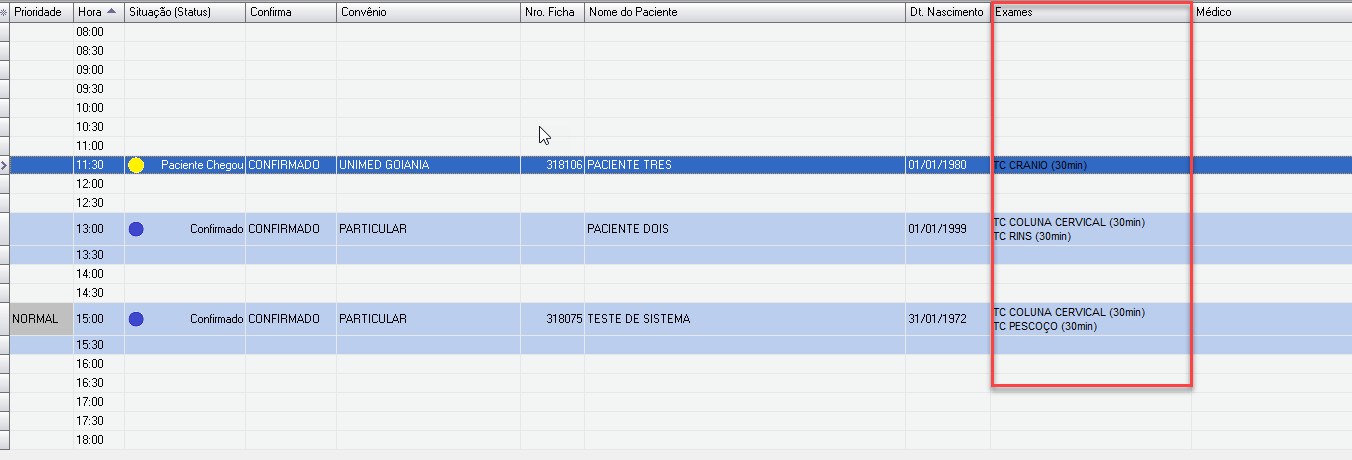Select the TESTE DE SISTEMA patient cell
This screenshot has width=1352, height=460.
[x=639, y=319]
